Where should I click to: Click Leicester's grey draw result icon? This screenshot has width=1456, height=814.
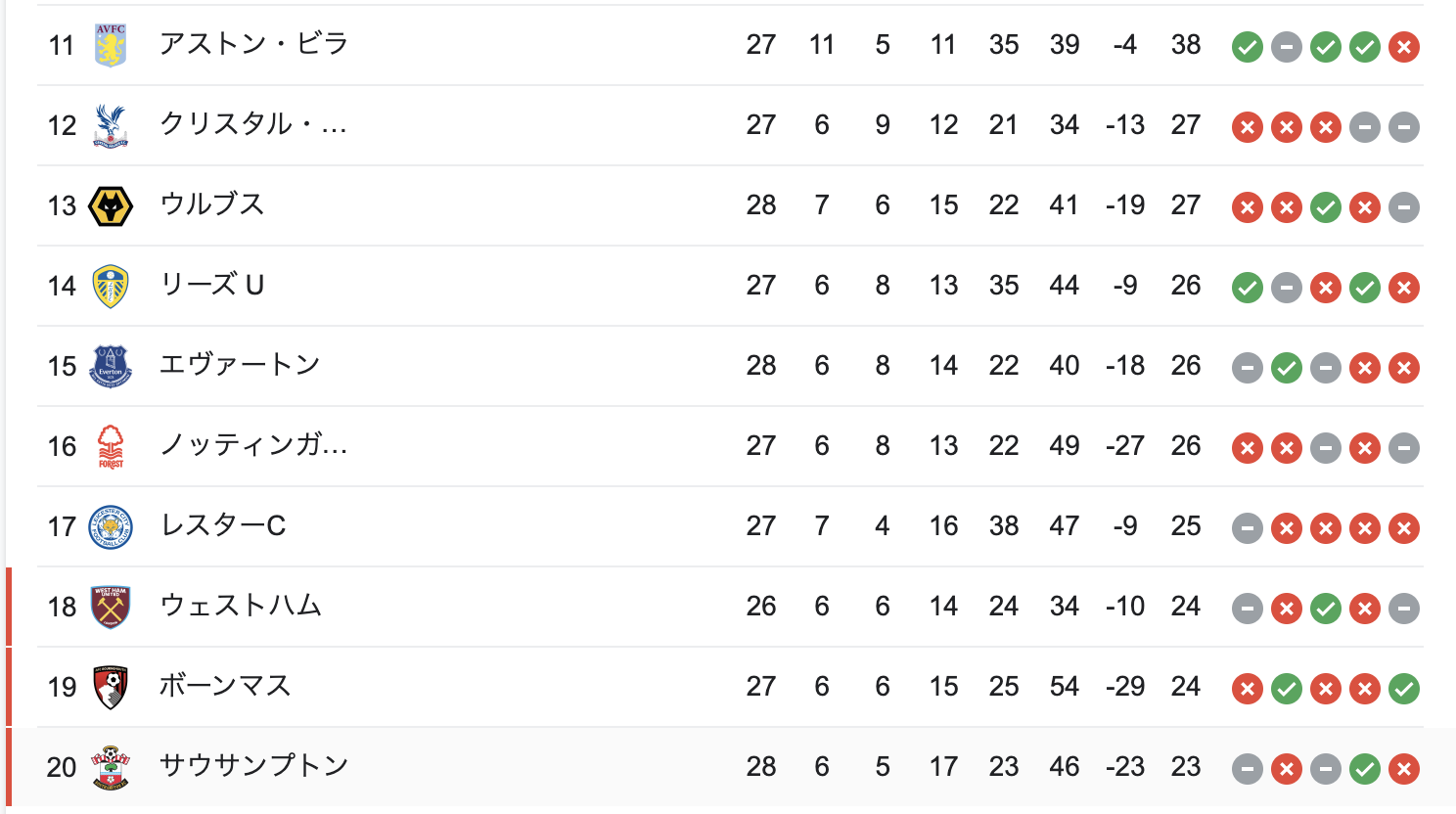tap(1248, 527)
